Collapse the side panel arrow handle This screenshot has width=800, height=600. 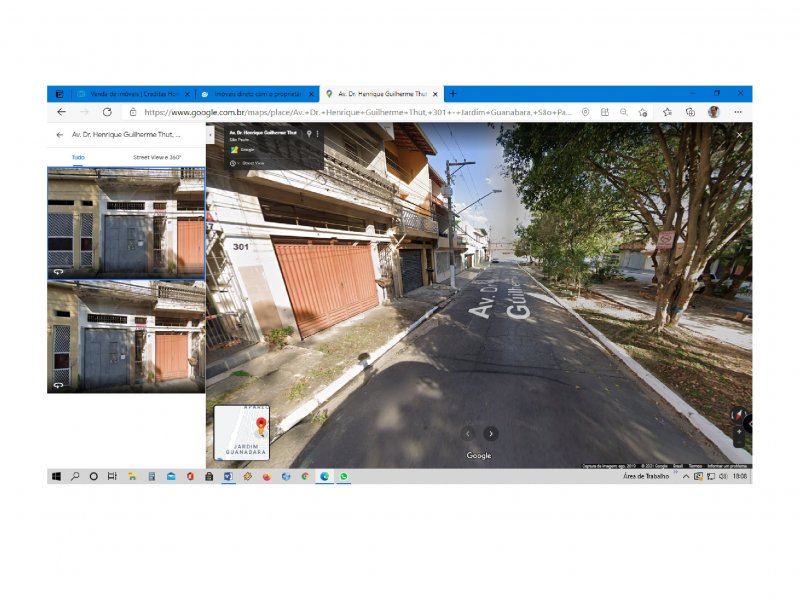tap(210, 135)
